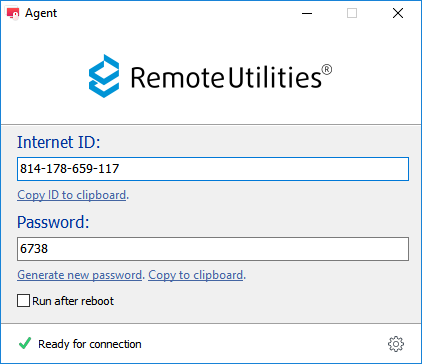422x364 pixels.
Task: Click the registered trademark symbol beside logo
Action: coord(327,70)
